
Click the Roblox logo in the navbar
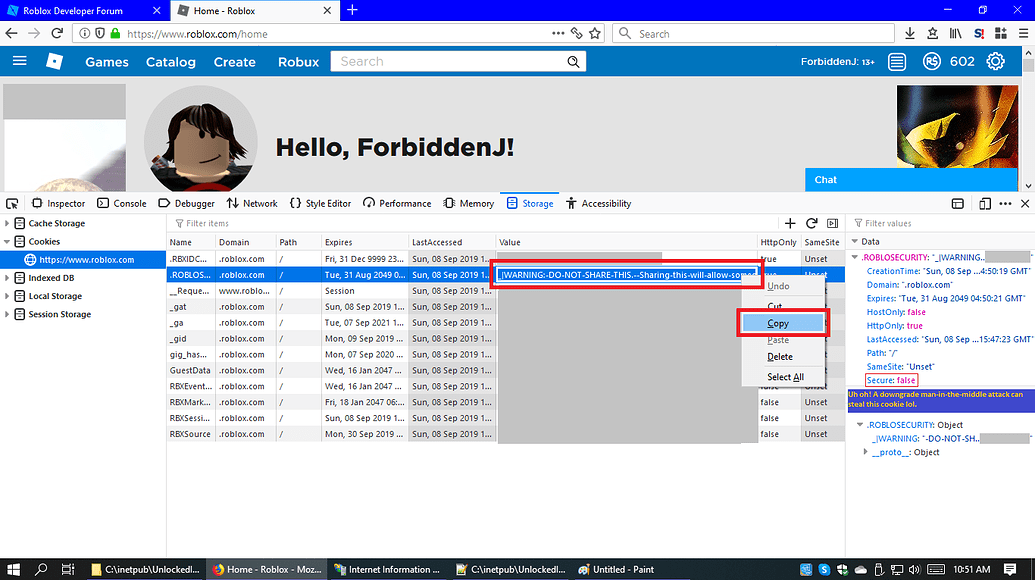tap(55, 61)
